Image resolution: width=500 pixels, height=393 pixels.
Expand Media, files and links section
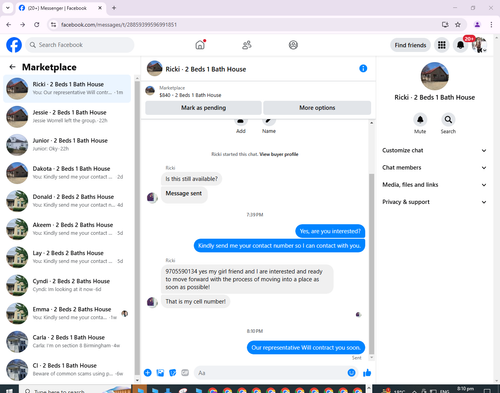[x=434, y=185]
